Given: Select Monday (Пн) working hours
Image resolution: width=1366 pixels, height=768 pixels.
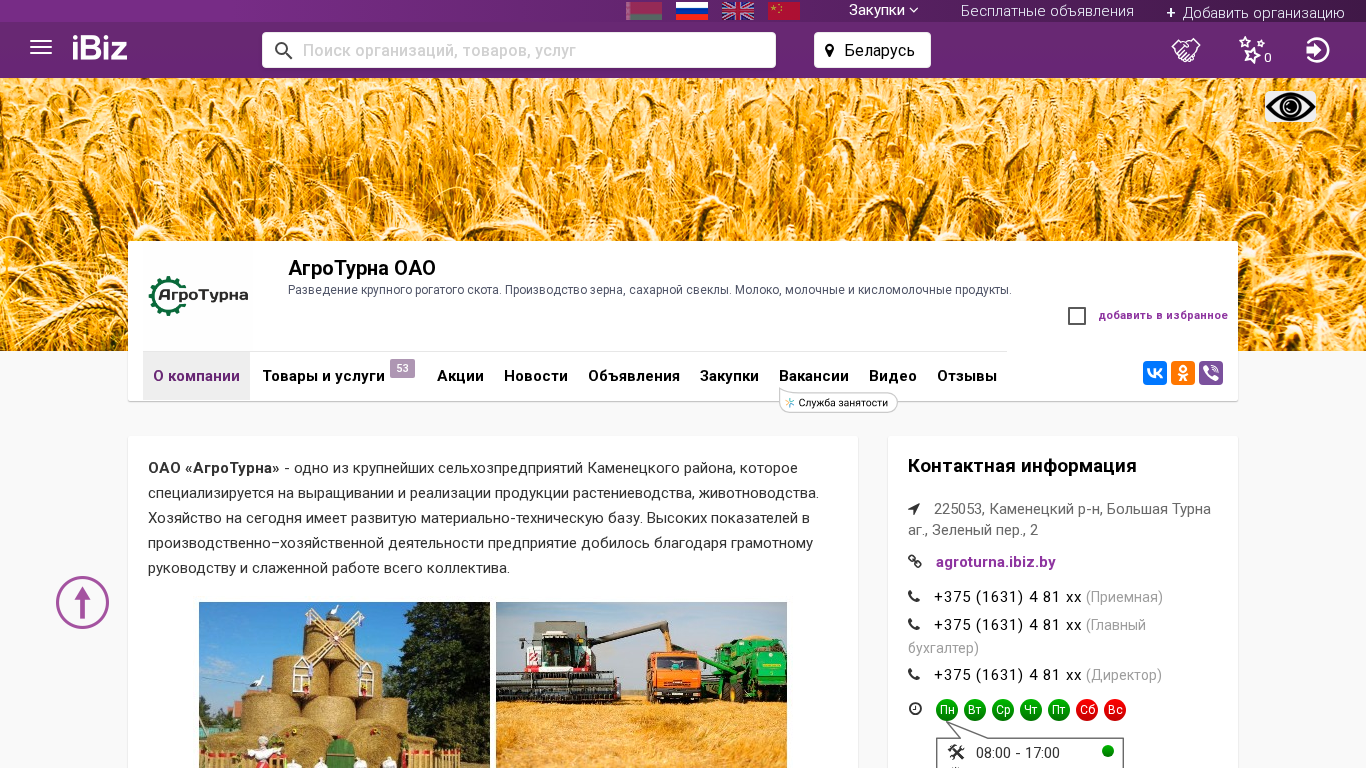Looking at the screenshot, I should [947, 710].
